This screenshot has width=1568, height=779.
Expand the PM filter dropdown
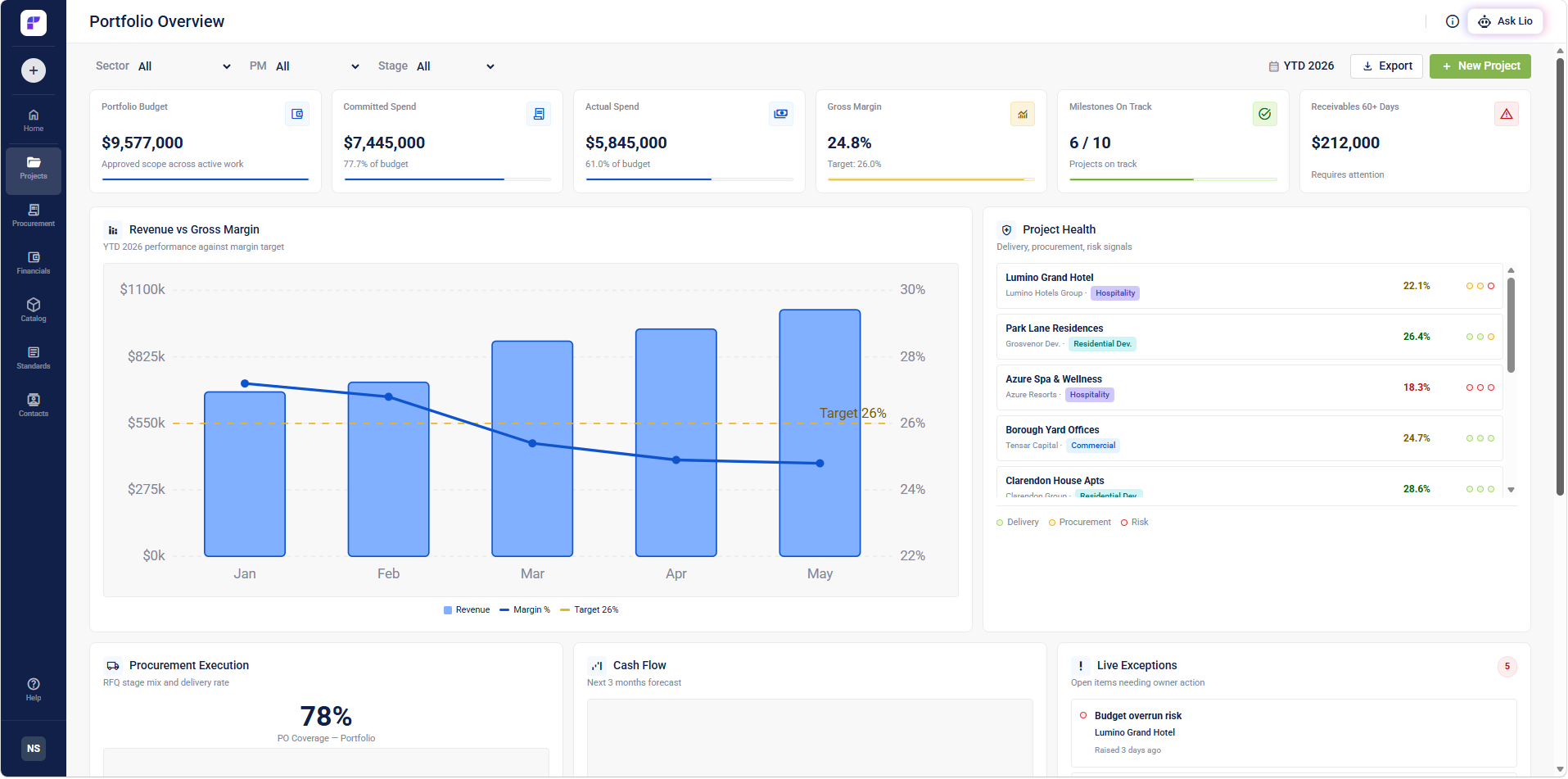(318, 66)
